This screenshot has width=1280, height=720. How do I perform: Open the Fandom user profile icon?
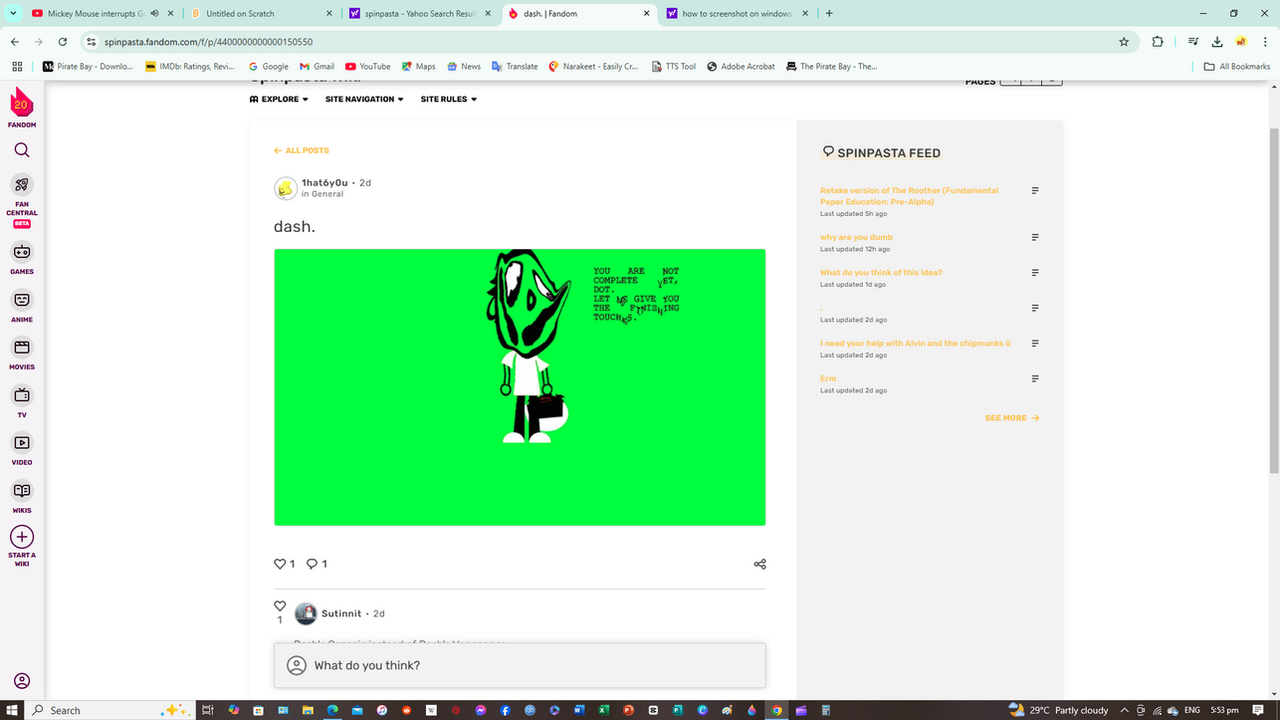22,681
